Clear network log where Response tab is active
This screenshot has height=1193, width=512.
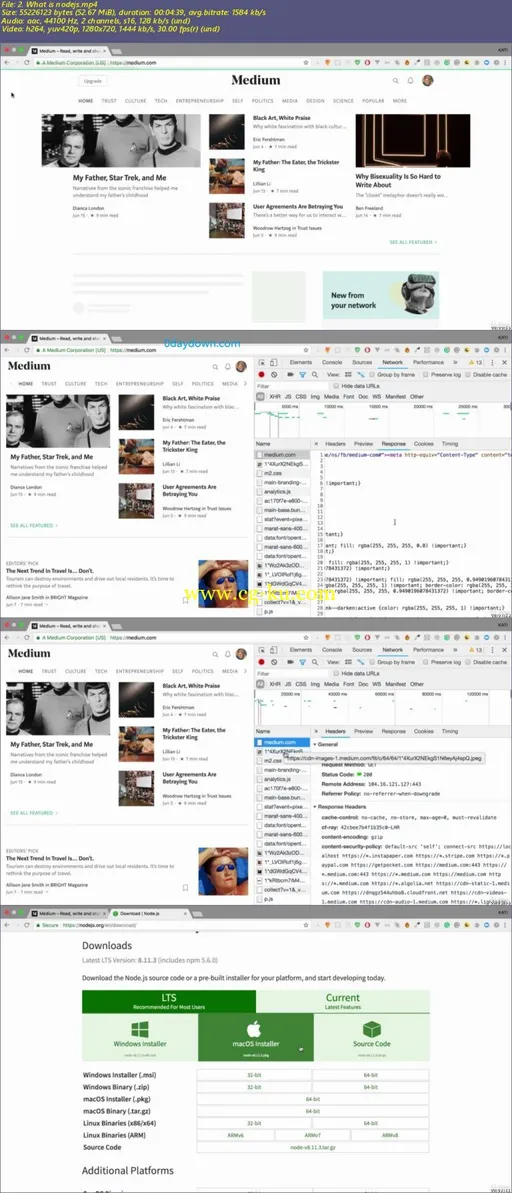(275, 374)
